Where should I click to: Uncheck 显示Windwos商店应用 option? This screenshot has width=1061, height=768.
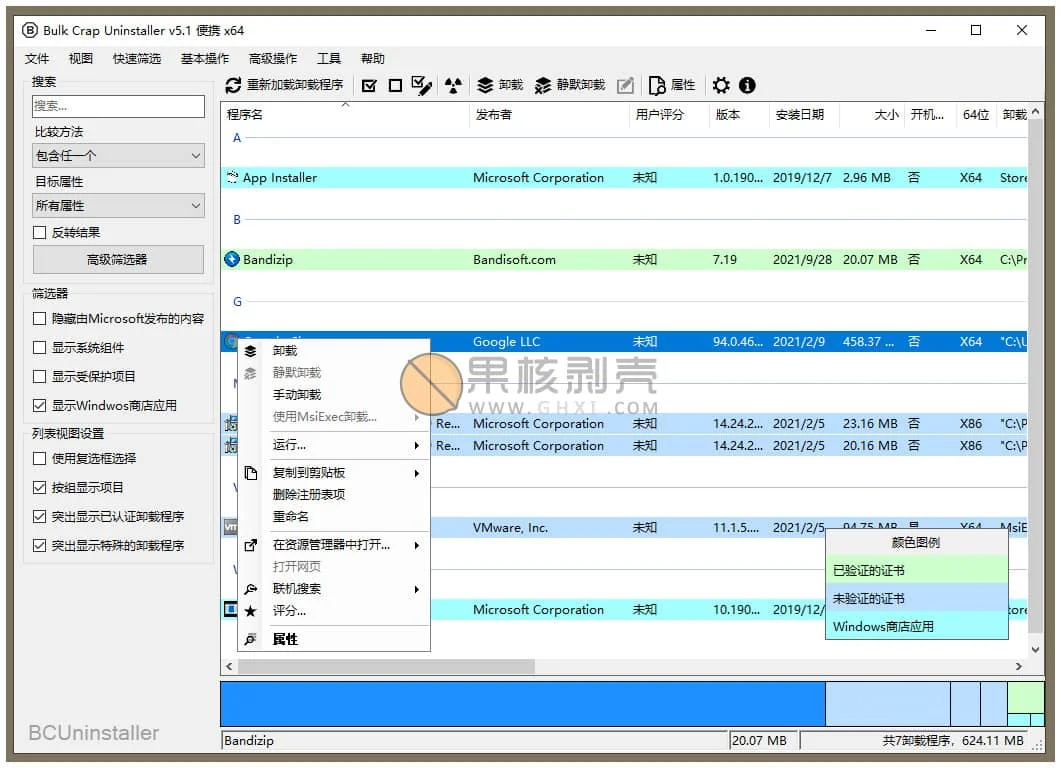(39, 406)
